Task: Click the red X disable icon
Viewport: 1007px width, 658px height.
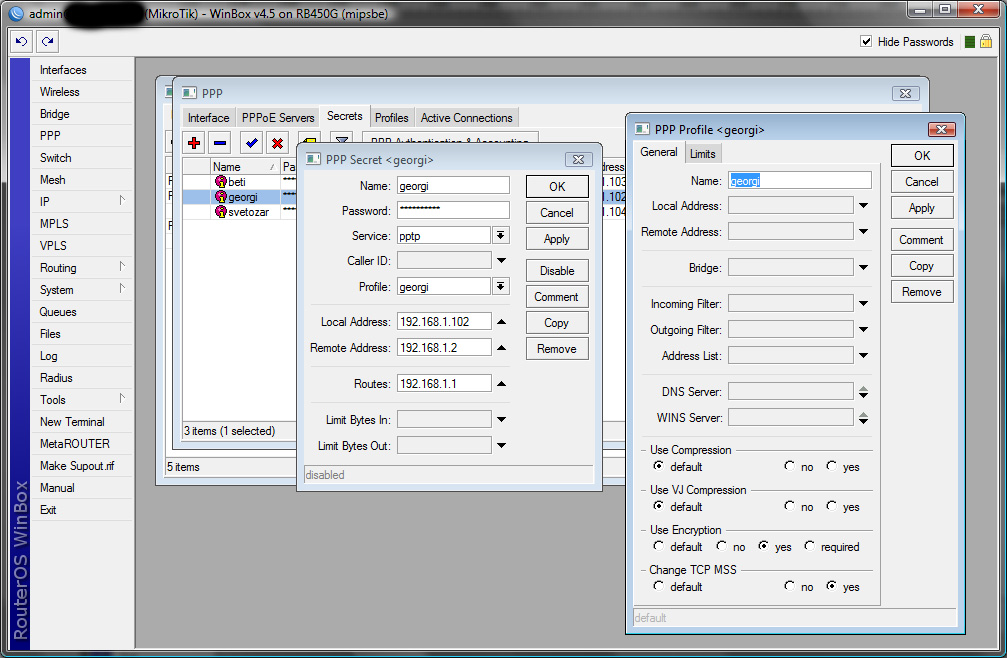Action: point(278,143)
